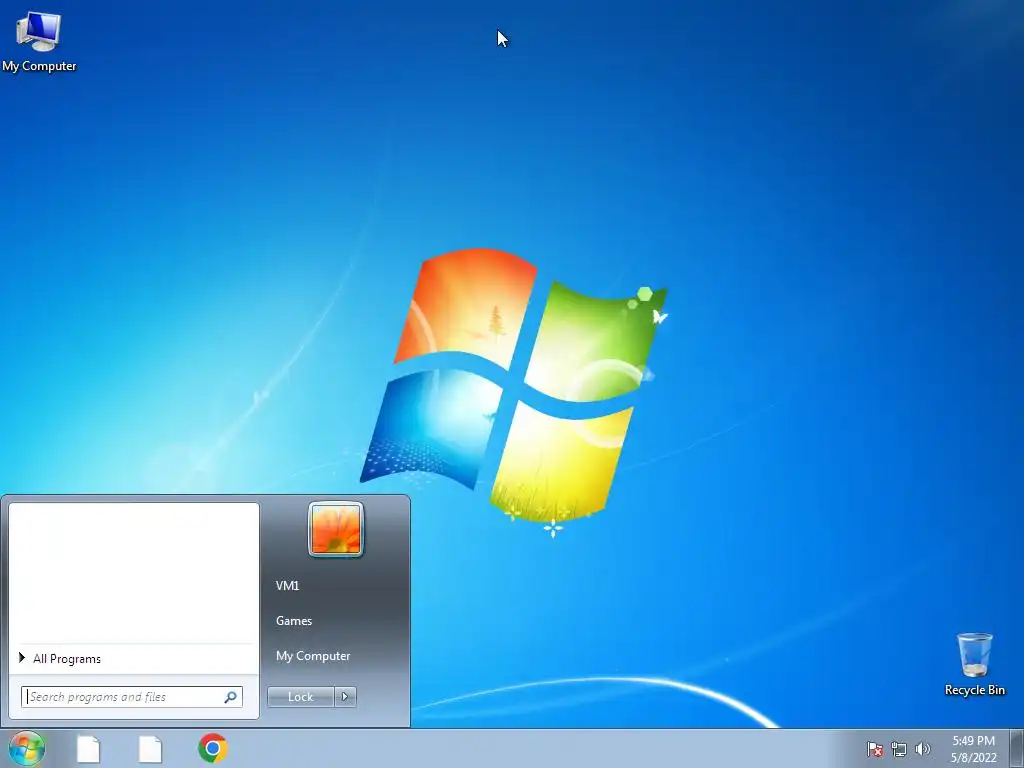Open the speaker volume tray icon
This screenshot has width=1024, height=768.
[x=922, y=749]
